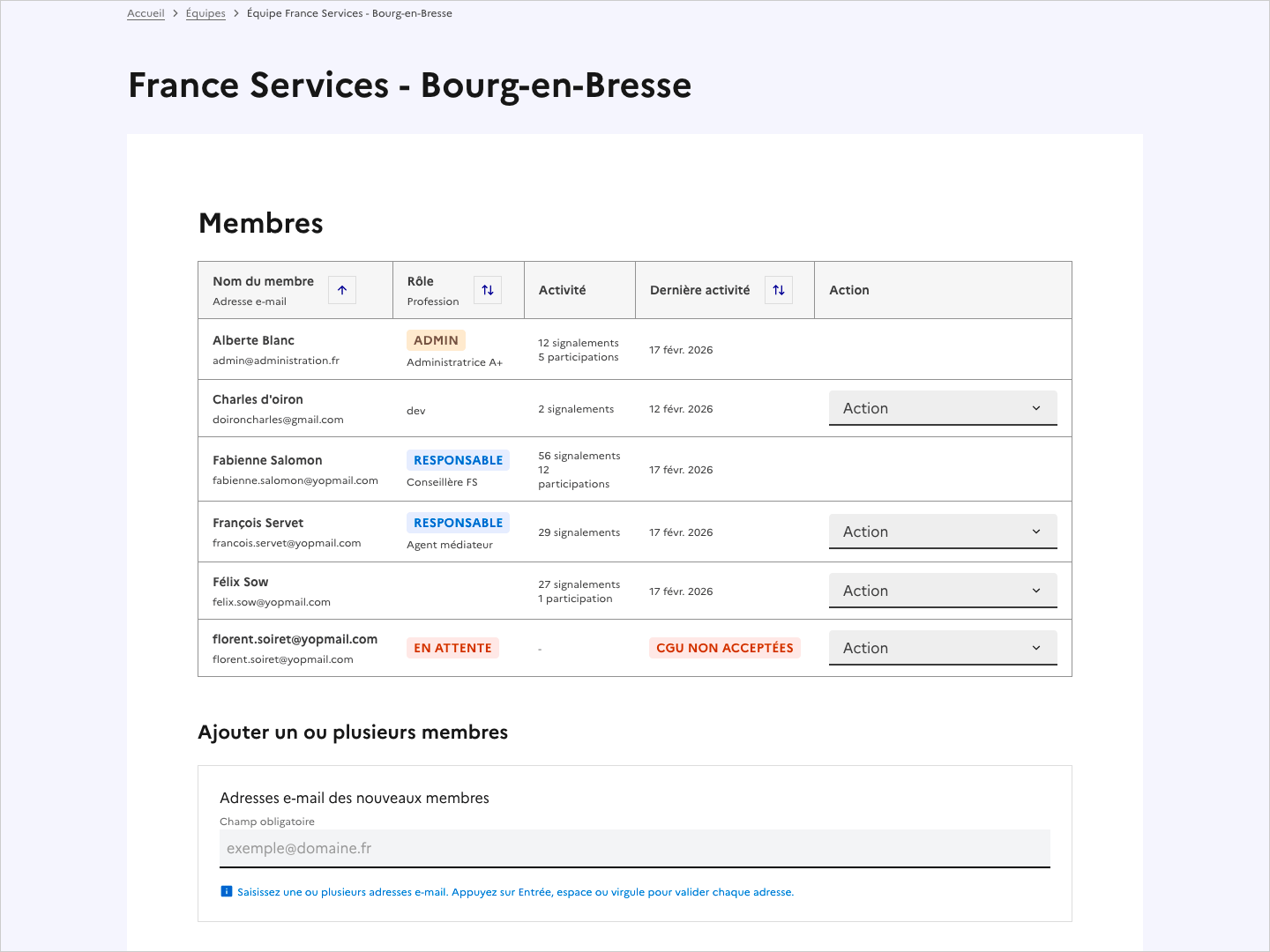Navigate to Accueil via breadcrumb
Viewport: 1270px width, 952px height.
point(146,12)
